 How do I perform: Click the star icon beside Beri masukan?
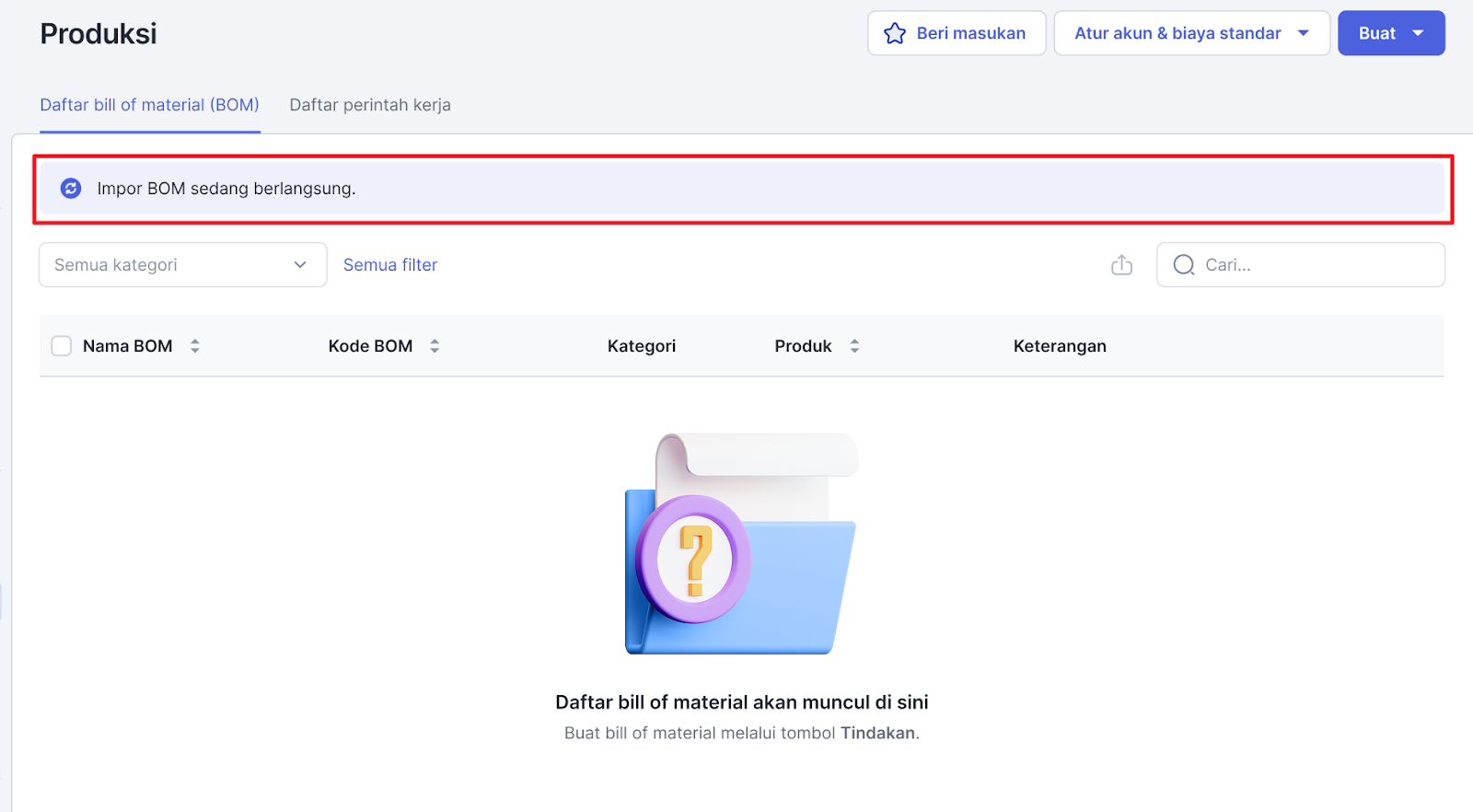point(894,34)
